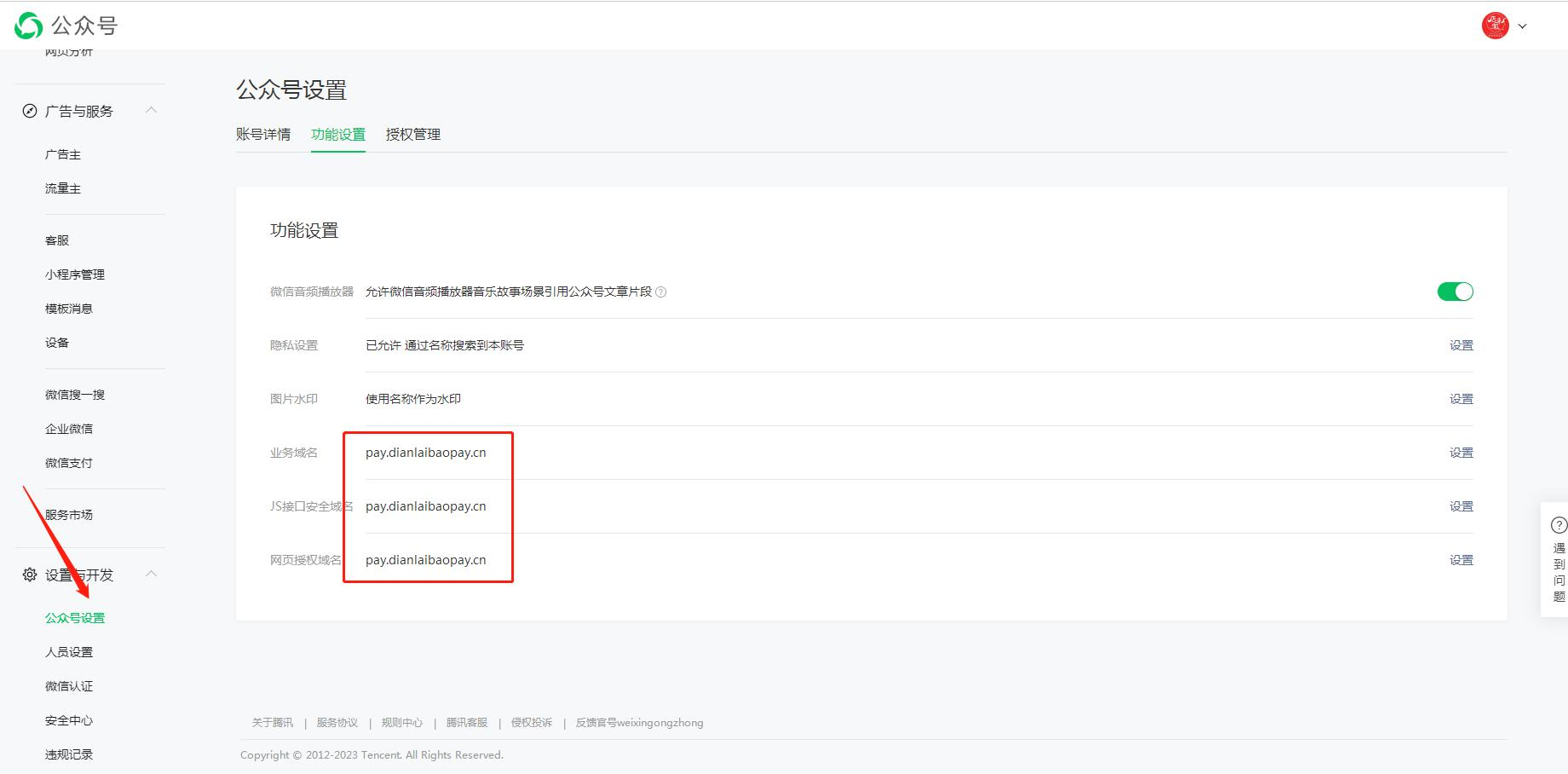Click the compass icon beside 广告与服务
This screenshot has width=1568, height=774.
pos(30,111)
